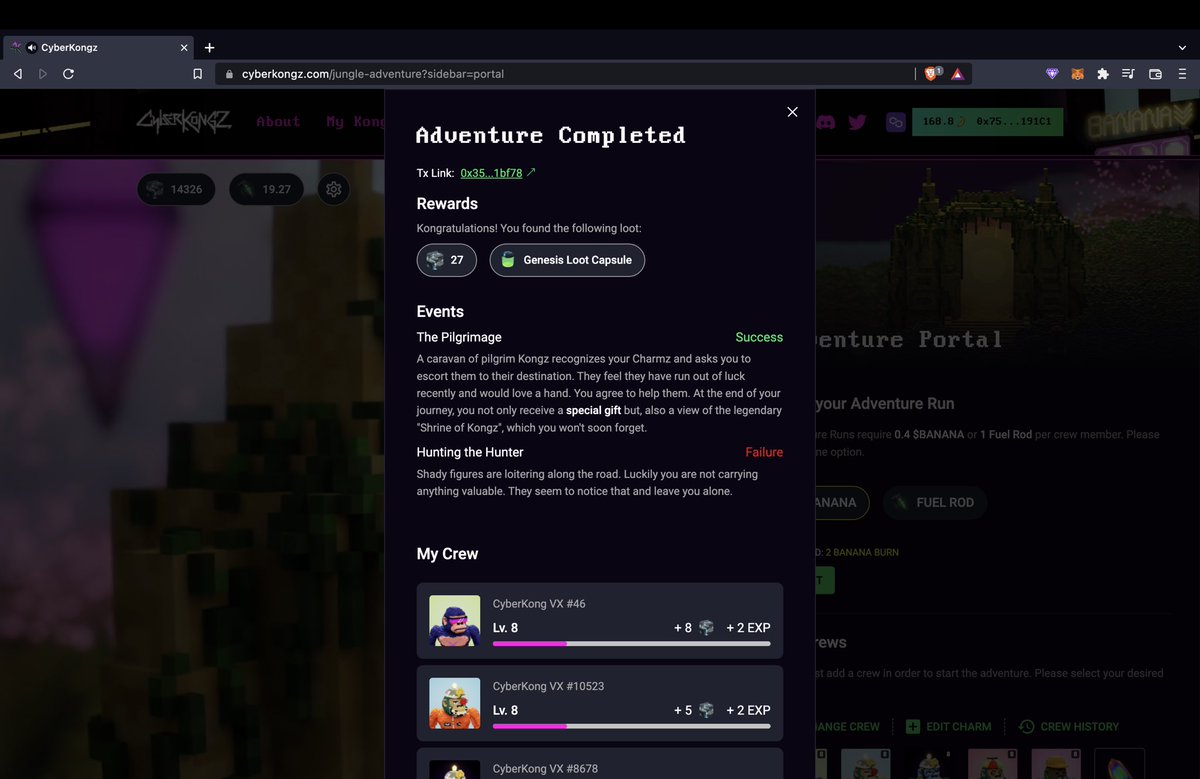Select the FUEL ROD payment option
Screen dimensions: 1200x779
934,502
